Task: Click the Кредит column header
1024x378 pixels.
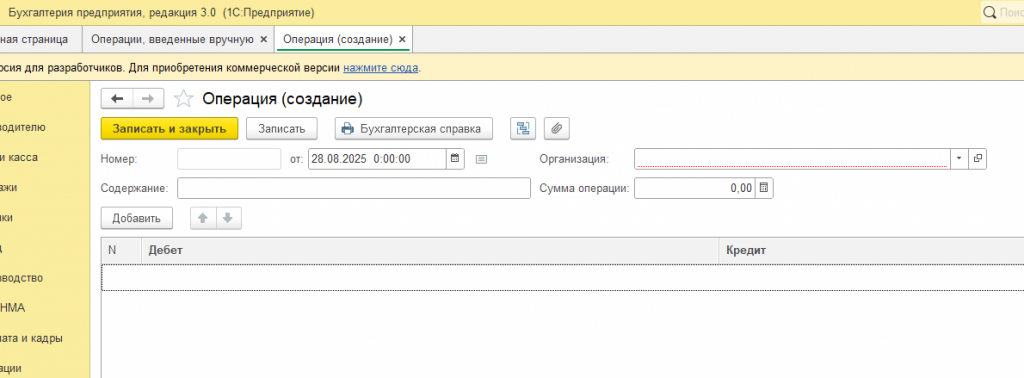Action: tap(871, 250)
